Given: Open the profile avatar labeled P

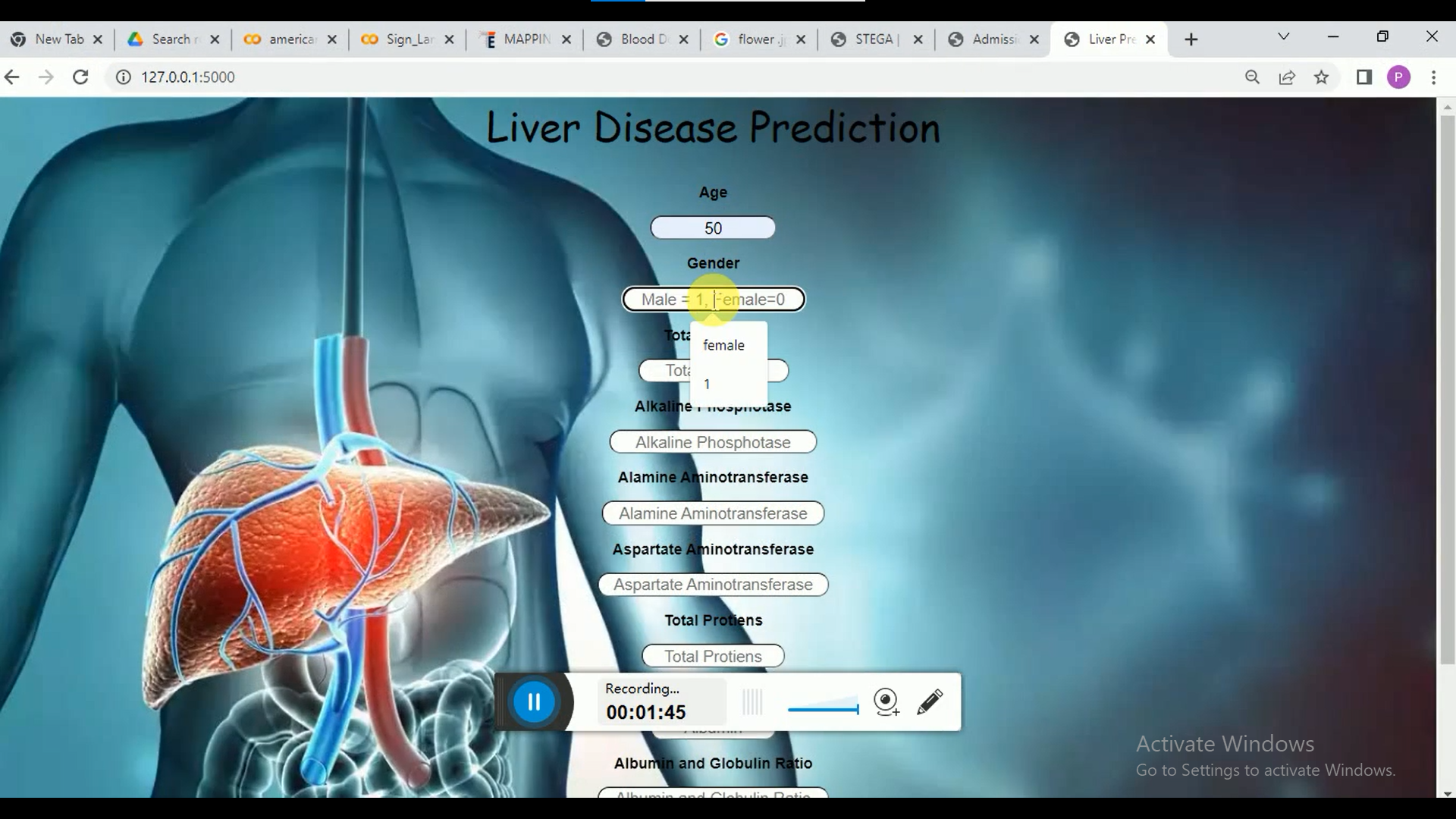Looking at the screenshot, I should tap(1398, 77).
